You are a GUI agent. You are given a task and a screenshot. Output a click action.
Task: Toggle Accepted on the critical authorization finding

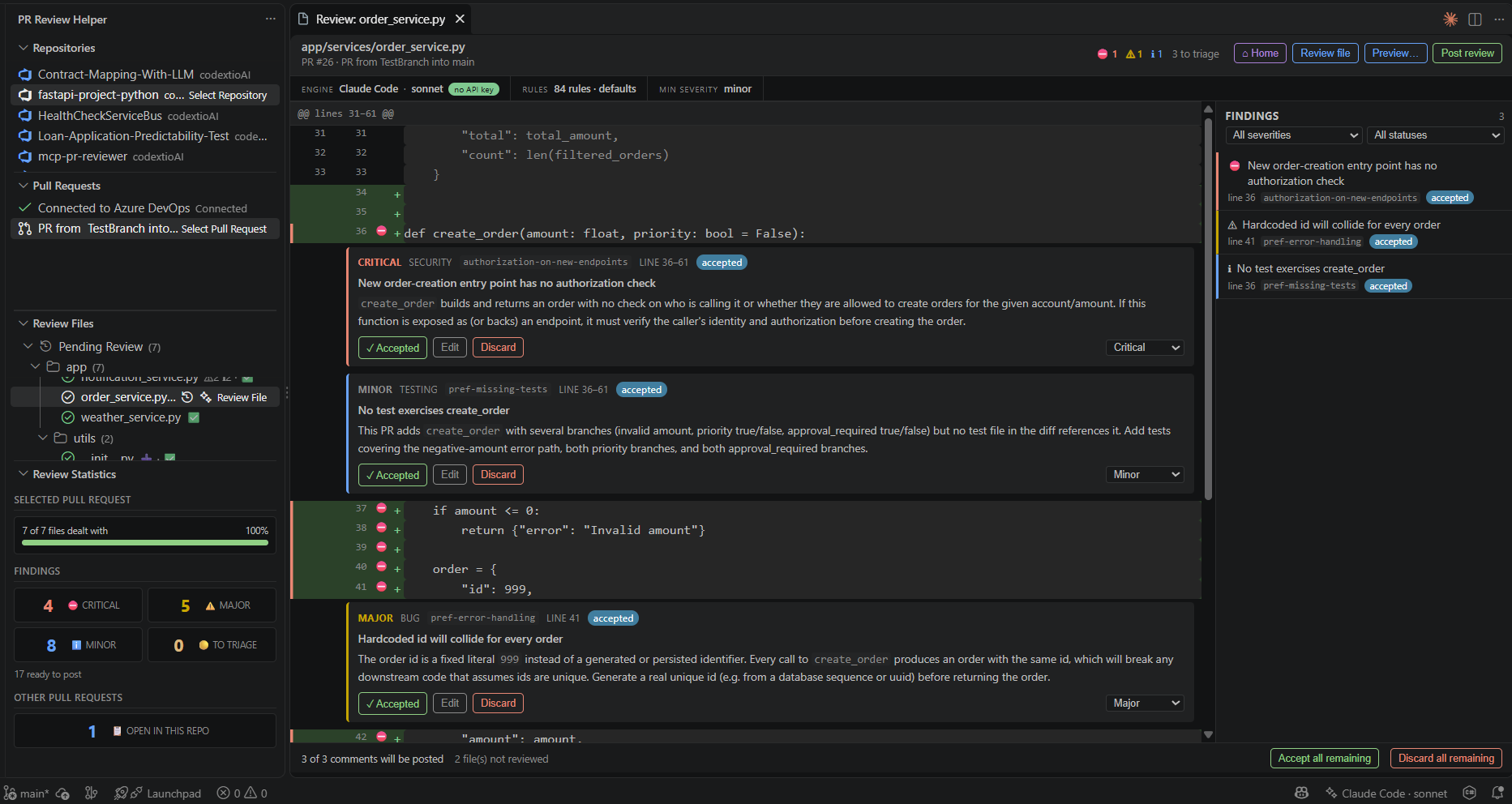click(x=392, y=348)
